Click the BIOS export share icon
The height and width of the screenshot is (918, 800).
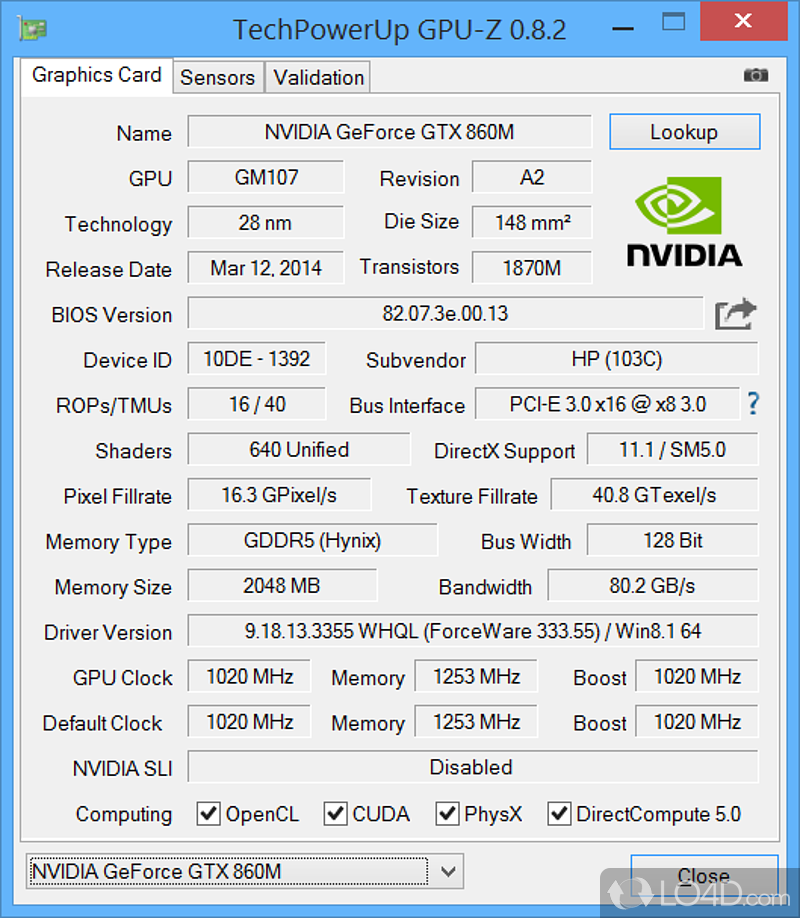(x=735, y=315)
